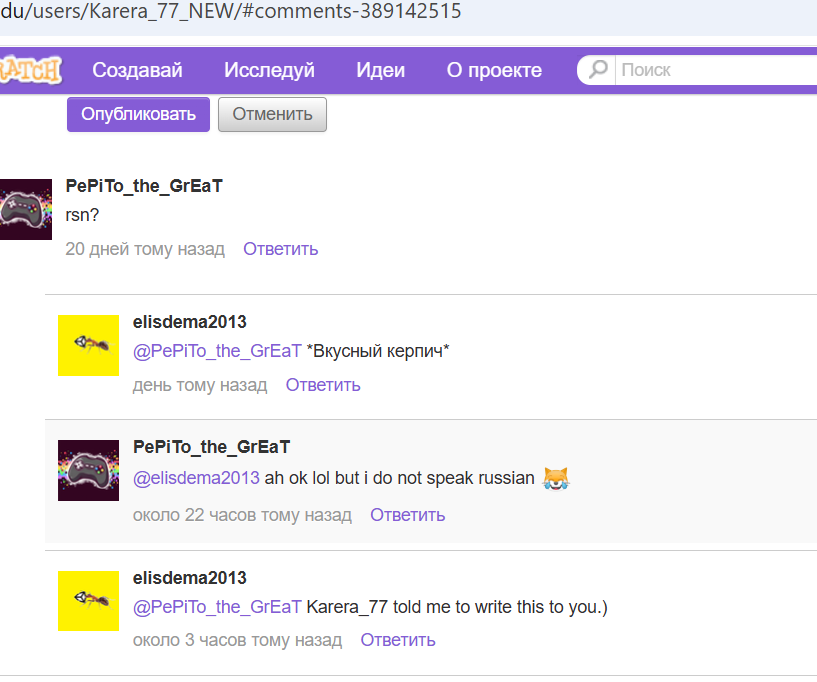The height and width of the screenshot is (682, 817).
Task: Reply to the 'Вкусный керпич' comment
Action: click(x=323, y=385)
